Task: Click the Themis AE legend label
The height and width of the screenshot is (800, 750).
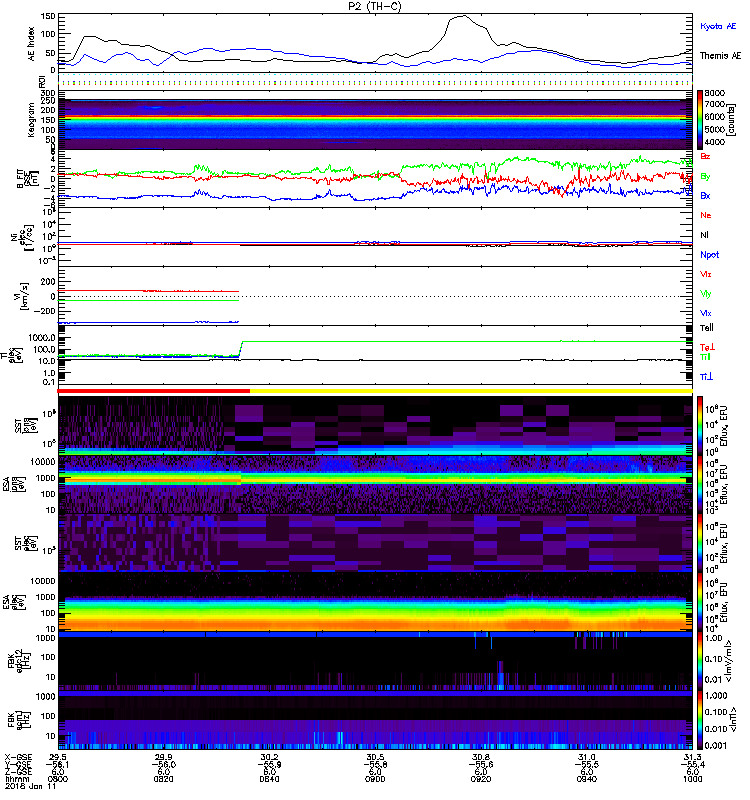Action: [x=720, y=57]
